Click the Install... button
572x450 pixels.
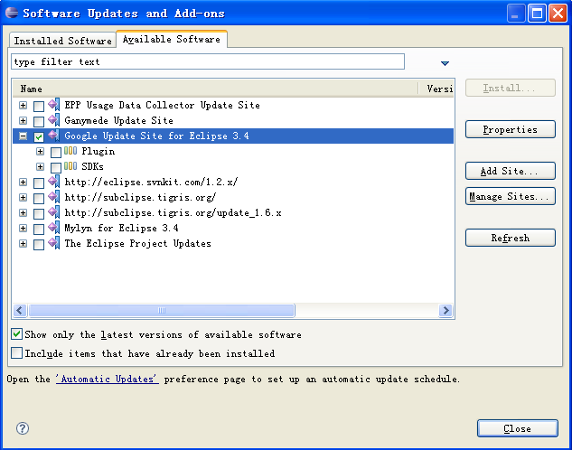[x=510, y=88]
